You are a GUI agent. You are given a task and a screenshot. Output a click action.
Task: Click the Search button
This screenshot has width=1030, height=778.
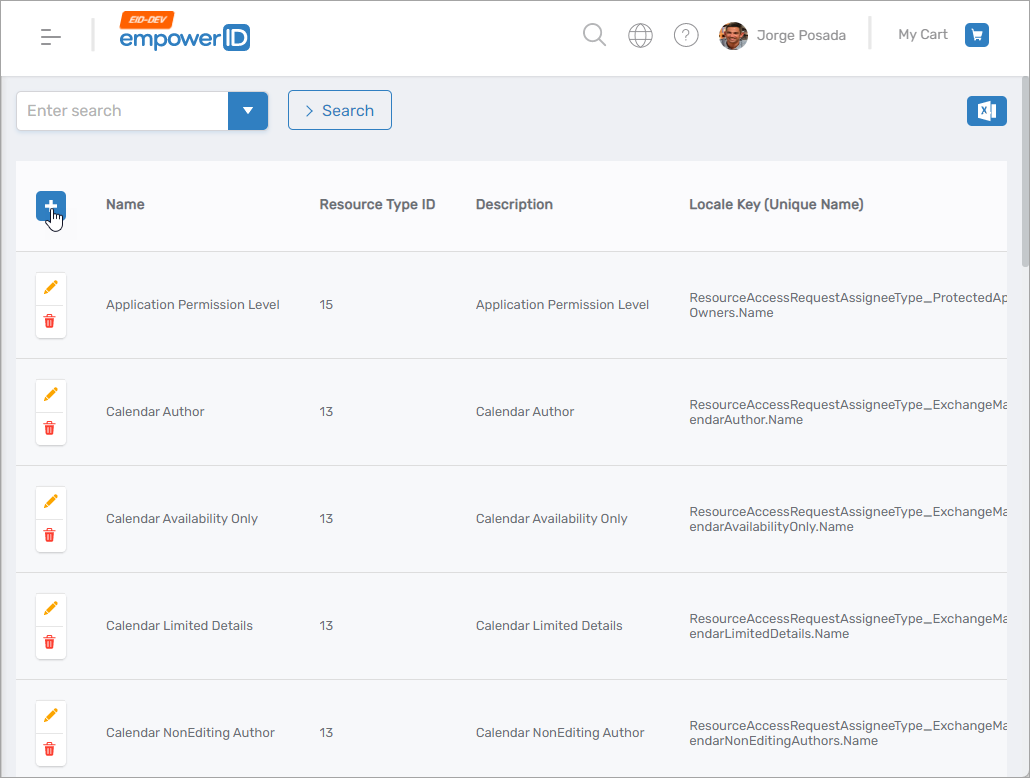click(339, 111)
